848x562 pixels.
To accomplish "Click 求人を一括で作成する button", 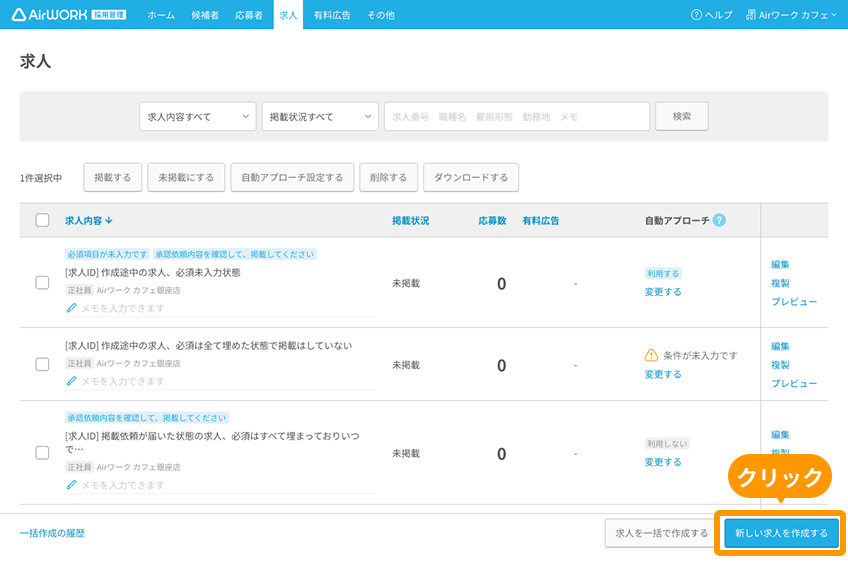I will click(662, 533).
